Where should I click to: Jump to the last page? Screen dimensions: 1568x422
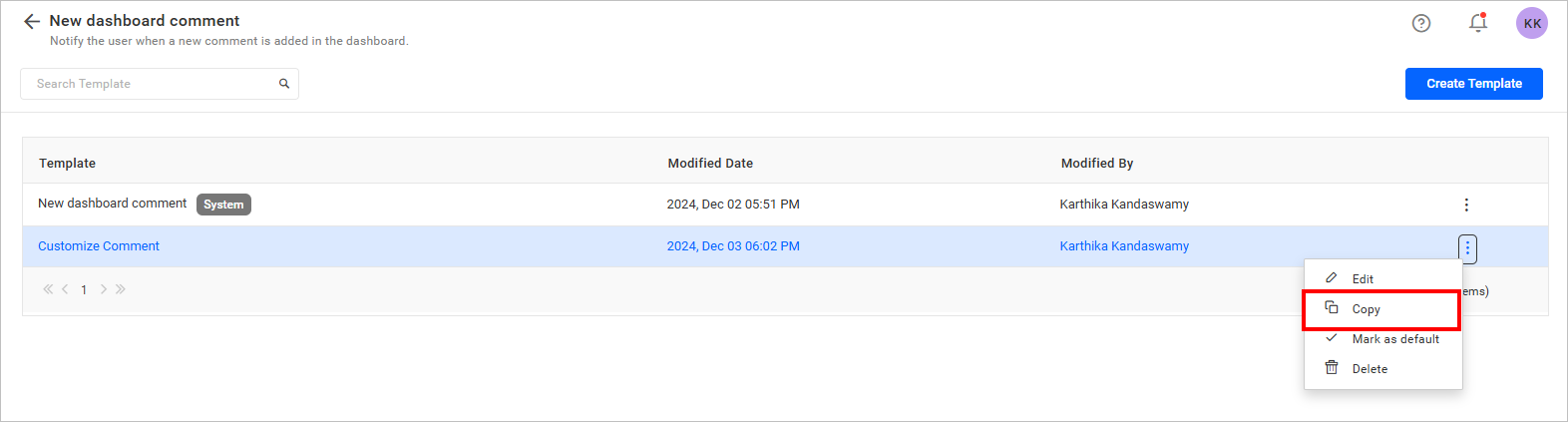point(121,289)
